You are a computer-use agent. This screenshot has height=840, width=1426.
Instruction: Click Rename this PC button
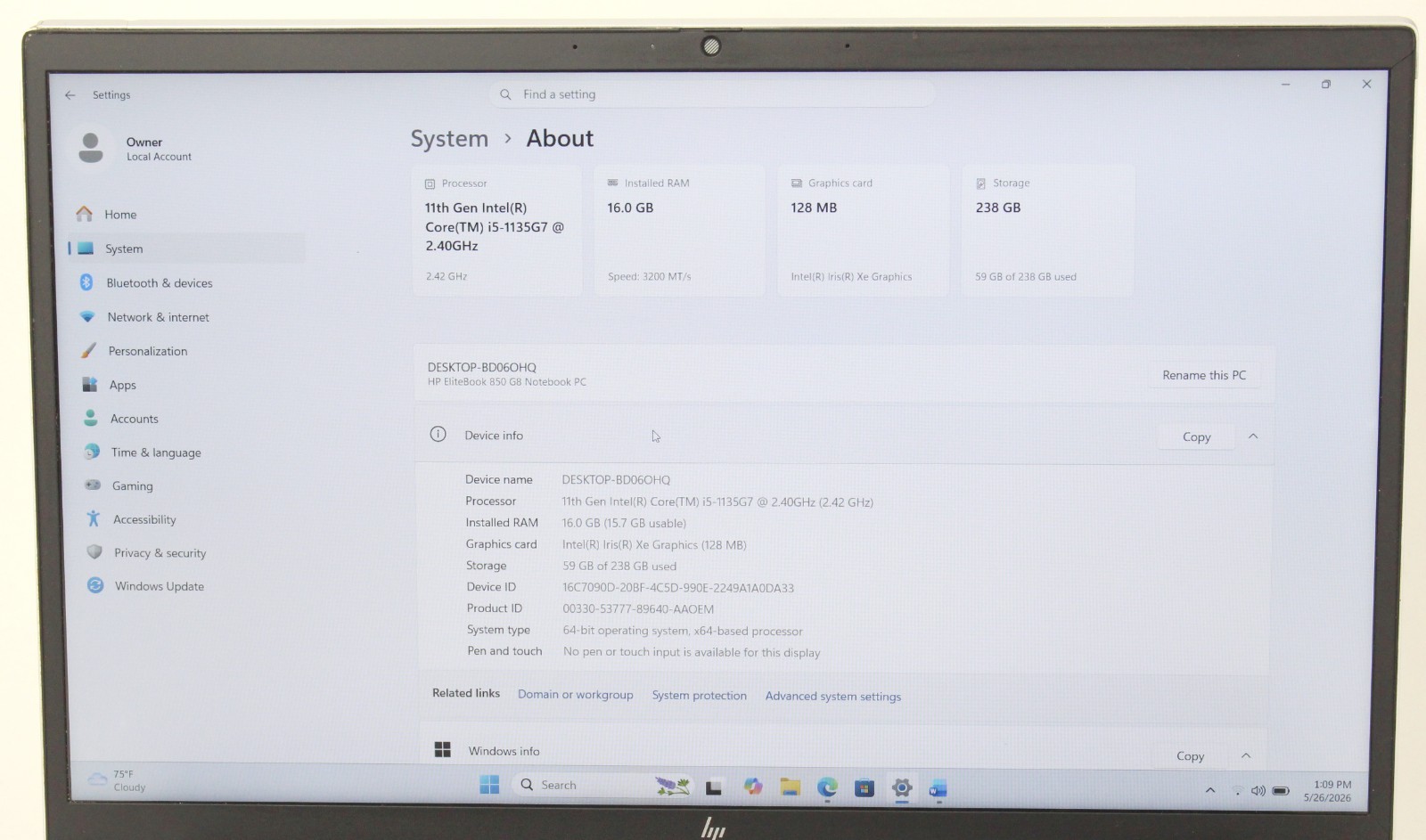pos(1204,375)
